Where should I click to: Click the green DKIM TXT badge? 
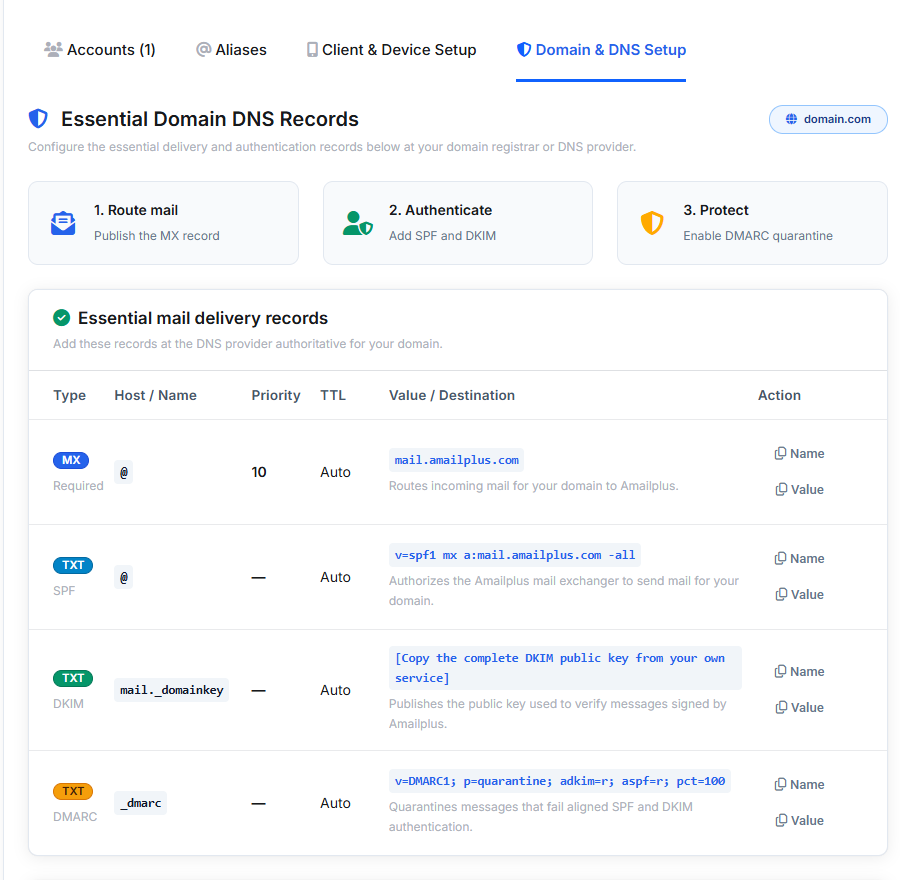tap(73, 679)
